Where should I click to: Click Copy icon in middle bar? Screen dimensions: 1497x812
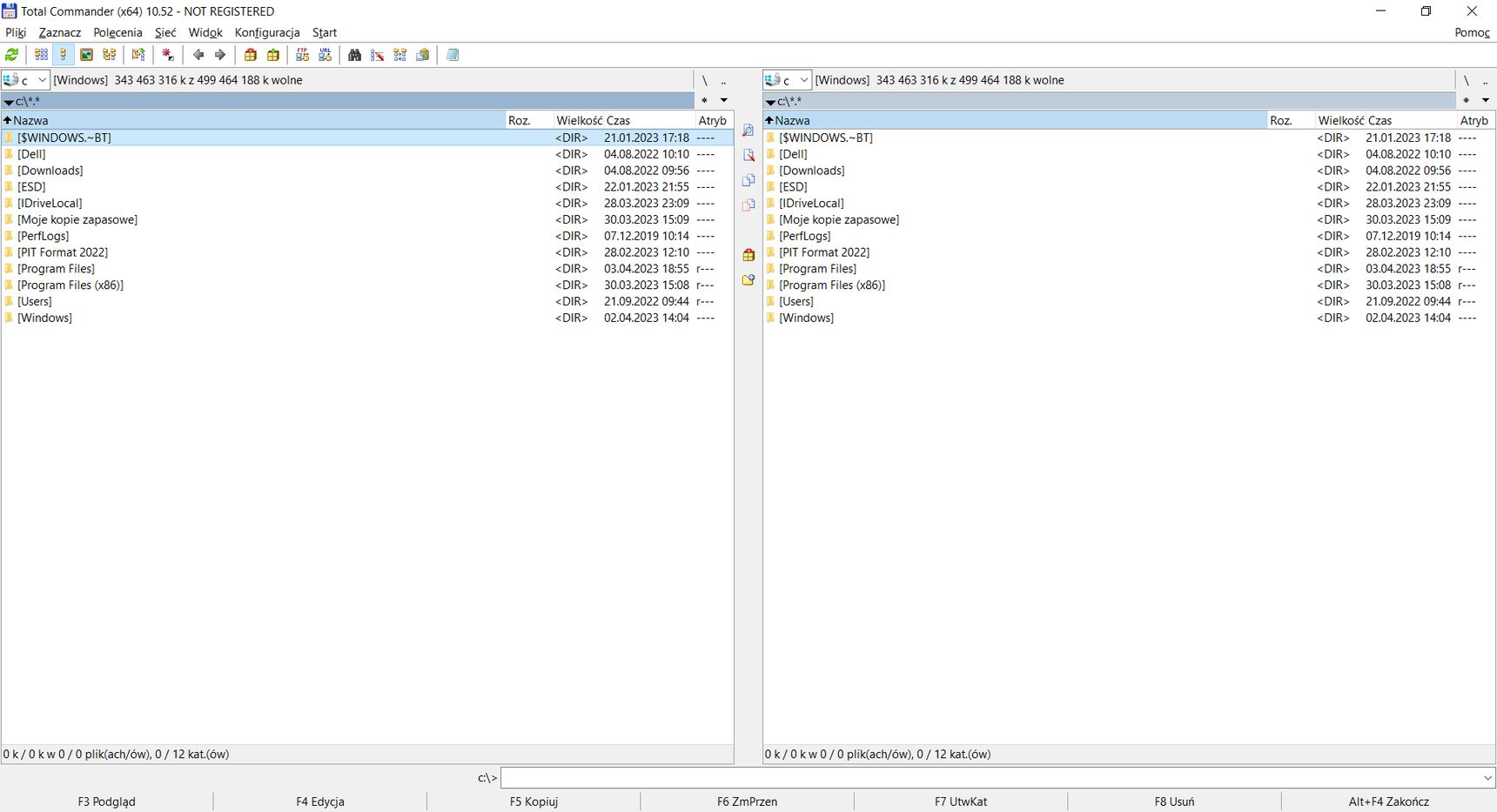(748, 180)
